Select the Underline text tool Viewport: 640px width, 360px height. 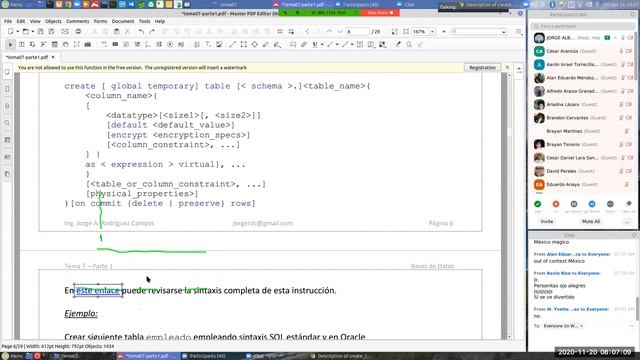315,44
